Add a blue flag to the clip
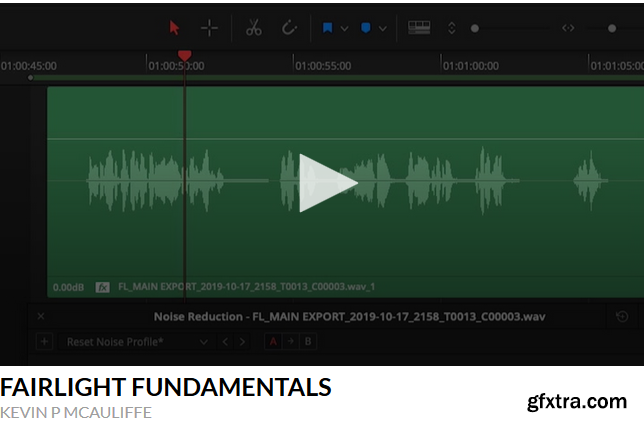Viewport: 644px width, 425px height. [x=327, y=28]
